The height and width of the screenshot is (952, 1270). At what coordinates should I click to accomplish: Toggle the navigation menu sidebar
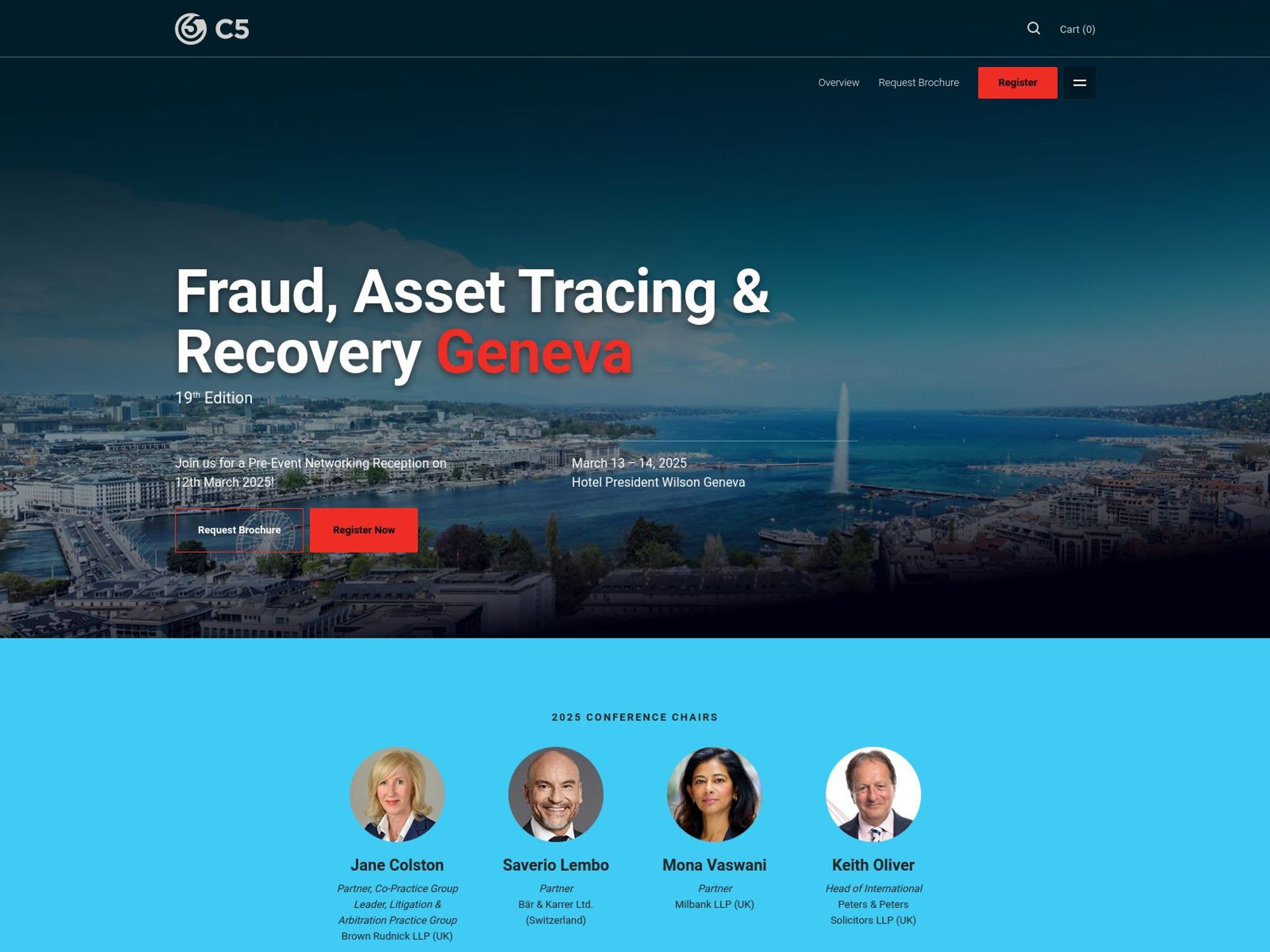coord(1079,83)
